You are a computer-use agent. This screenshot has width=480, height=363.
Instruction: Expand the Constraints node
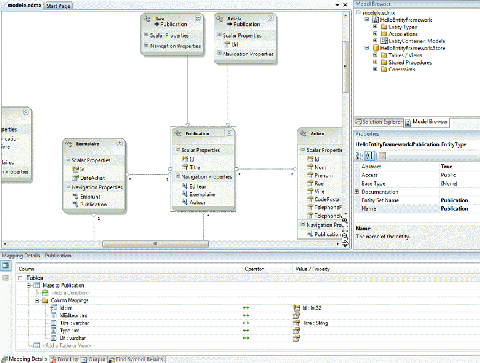[375, 69]
